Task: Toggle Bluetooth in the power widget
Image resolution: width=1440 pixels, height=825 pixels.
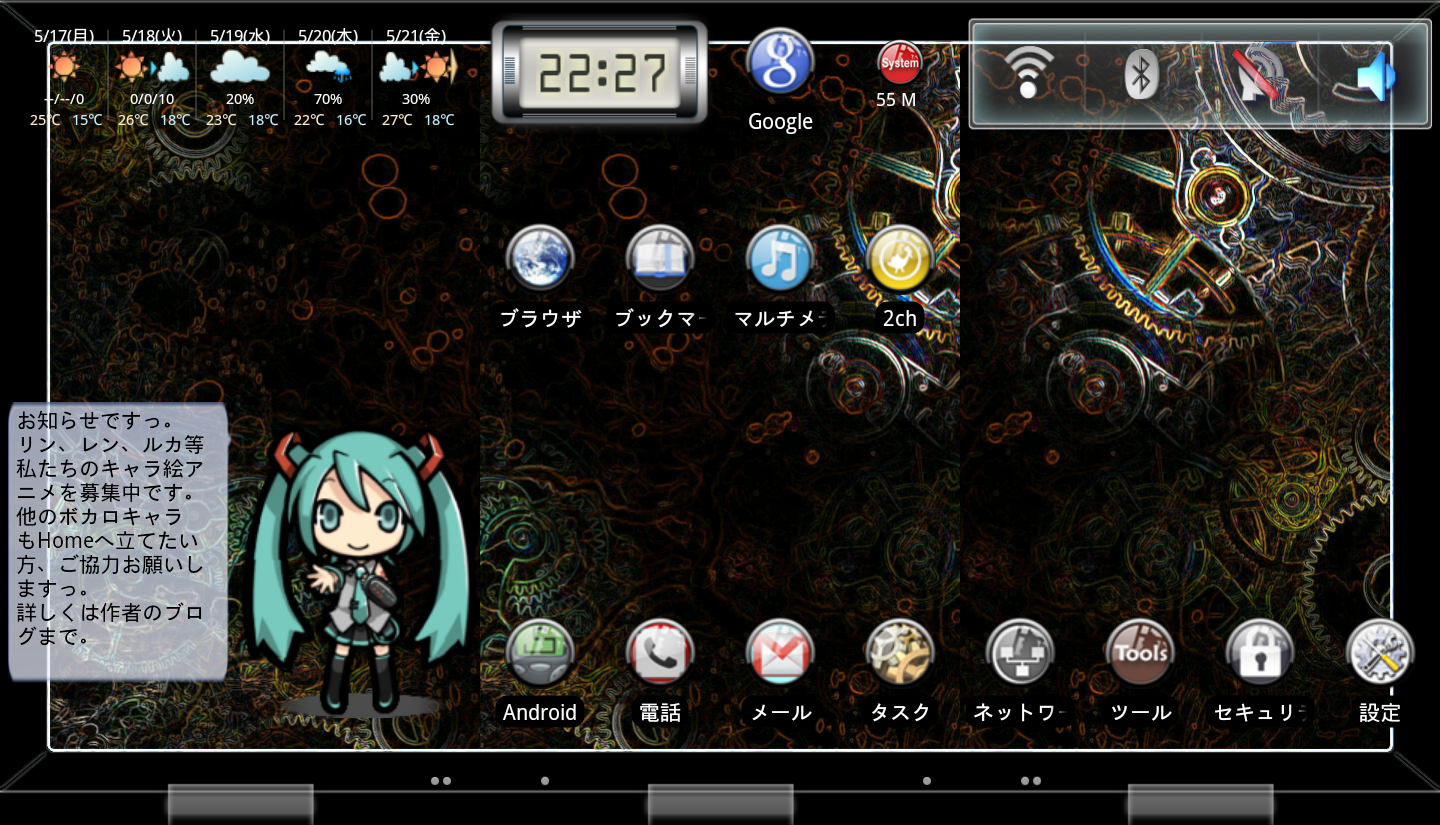Action: coord(1142,74)
